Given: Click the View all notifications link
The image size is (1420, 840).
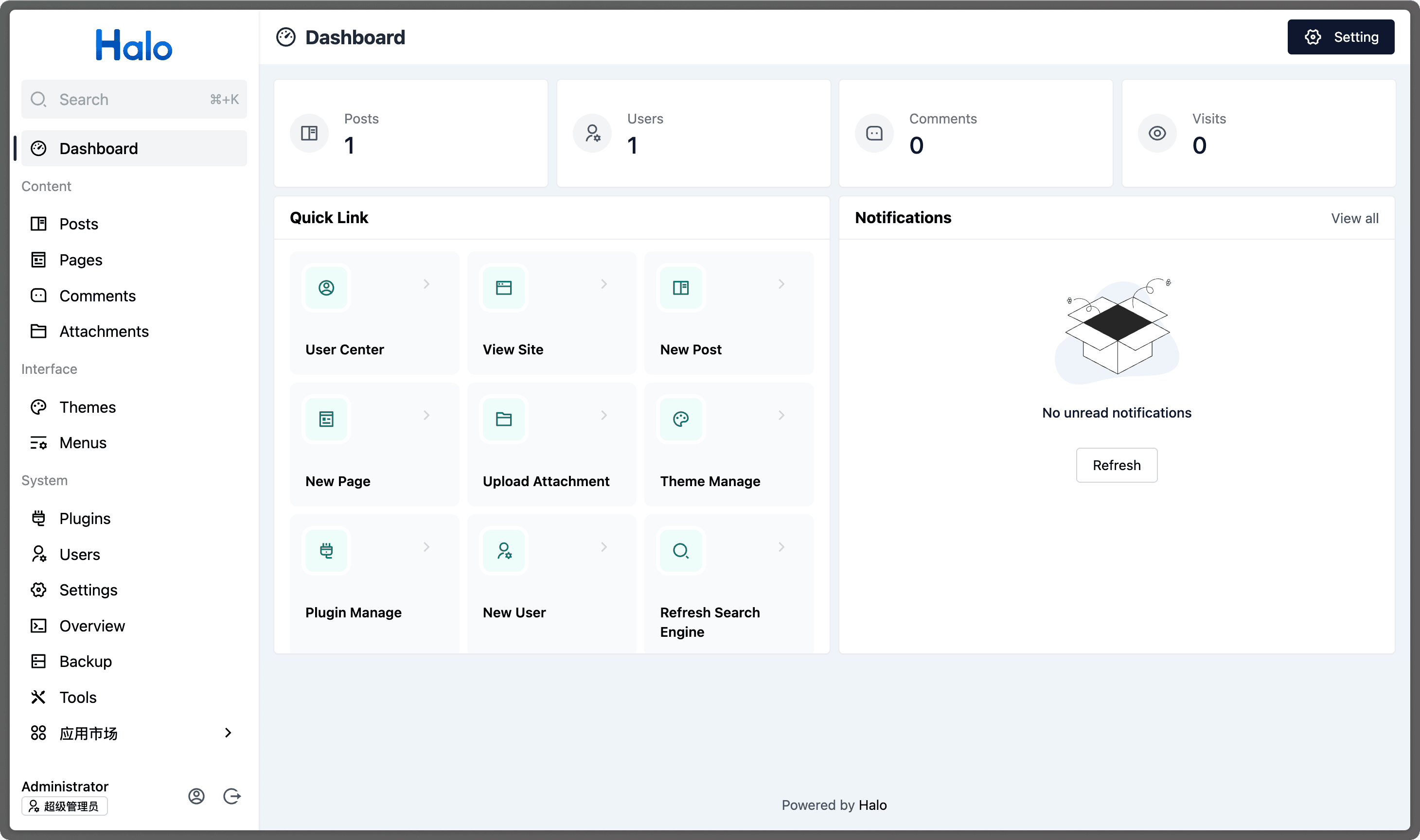Looking at the screenshot, I should click(1355, 217).
